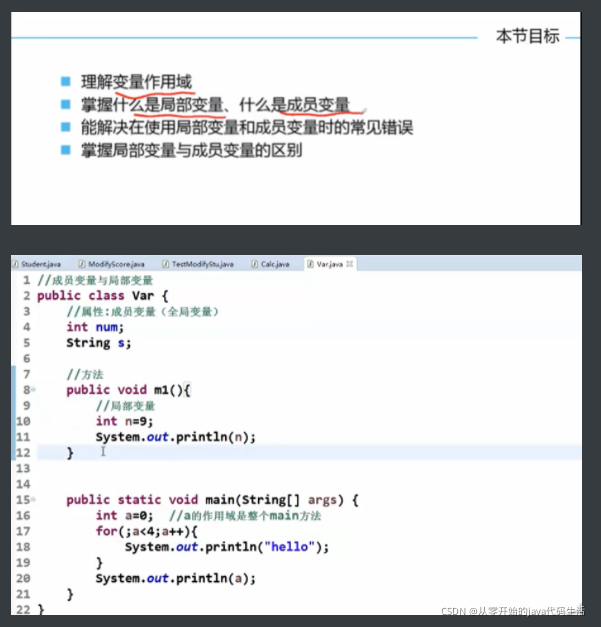Image resolution: width=601 pixels, height=627 pixels.
Task: Click the 'for(;a<4;a++){' line
Action: click(146, 531)
